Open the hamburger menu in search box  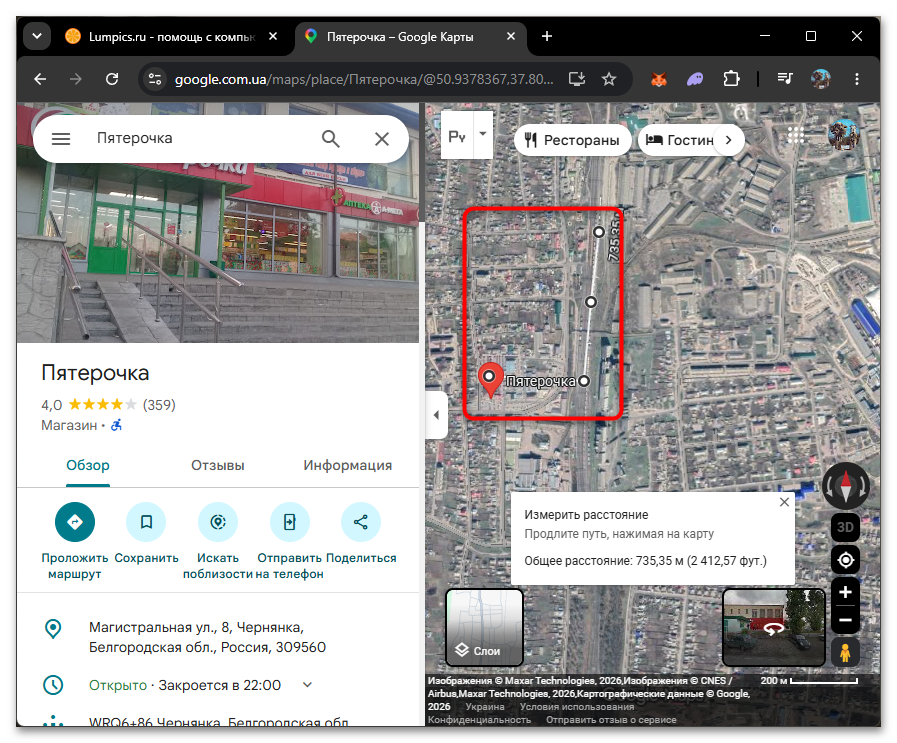(61, 138)
